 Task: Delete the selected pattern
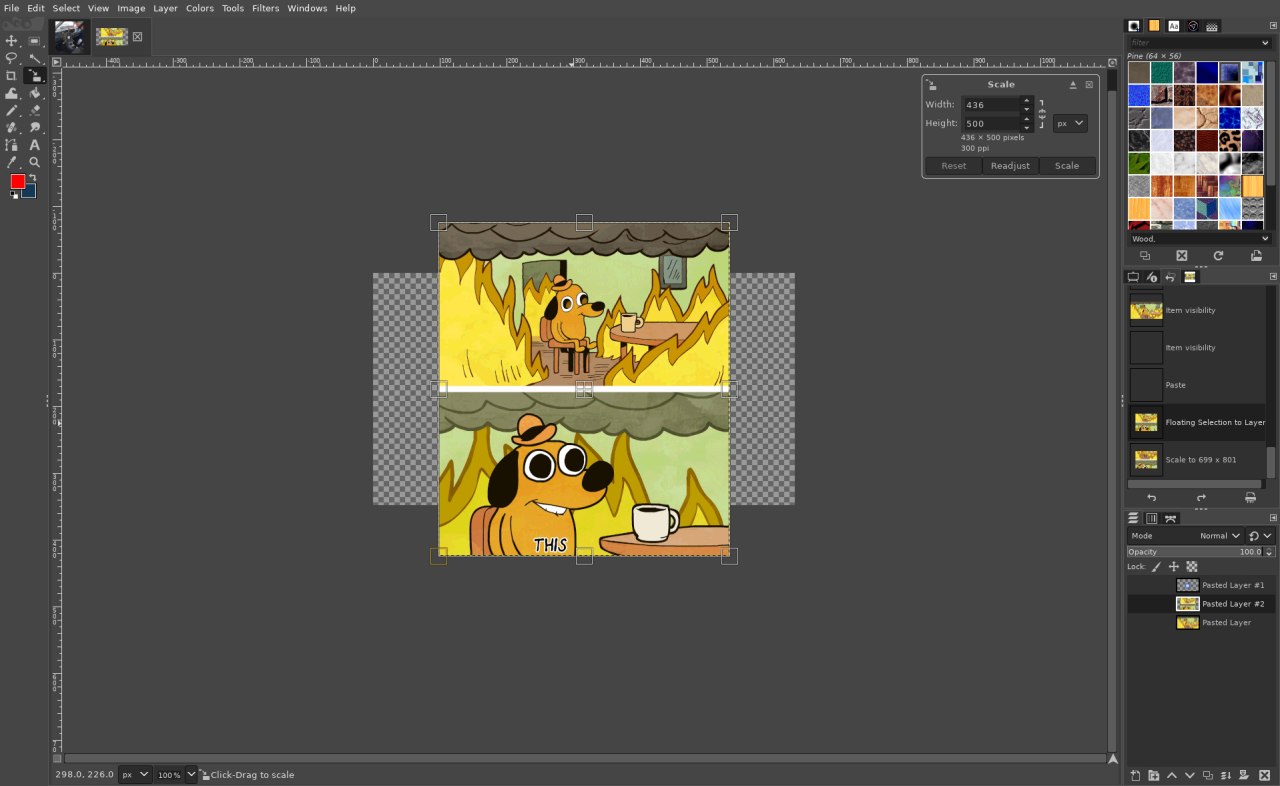1181,256
